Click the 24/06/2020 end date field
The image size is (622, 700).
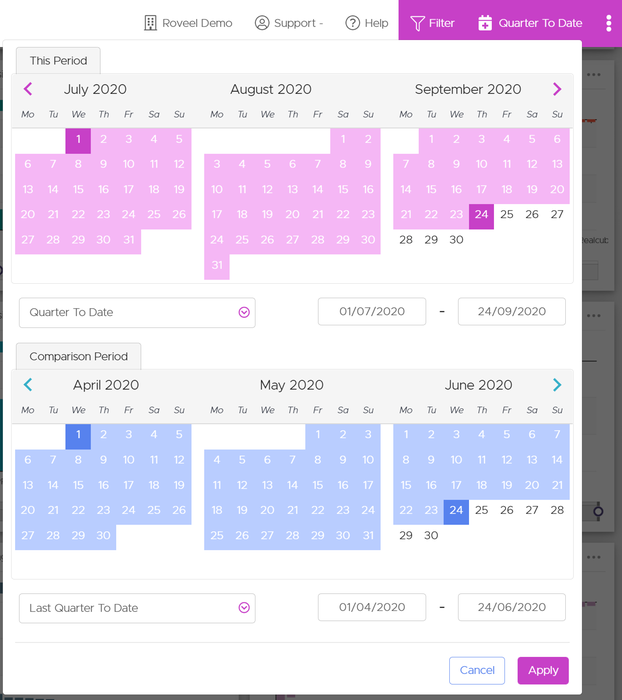[x=512, y=608]
